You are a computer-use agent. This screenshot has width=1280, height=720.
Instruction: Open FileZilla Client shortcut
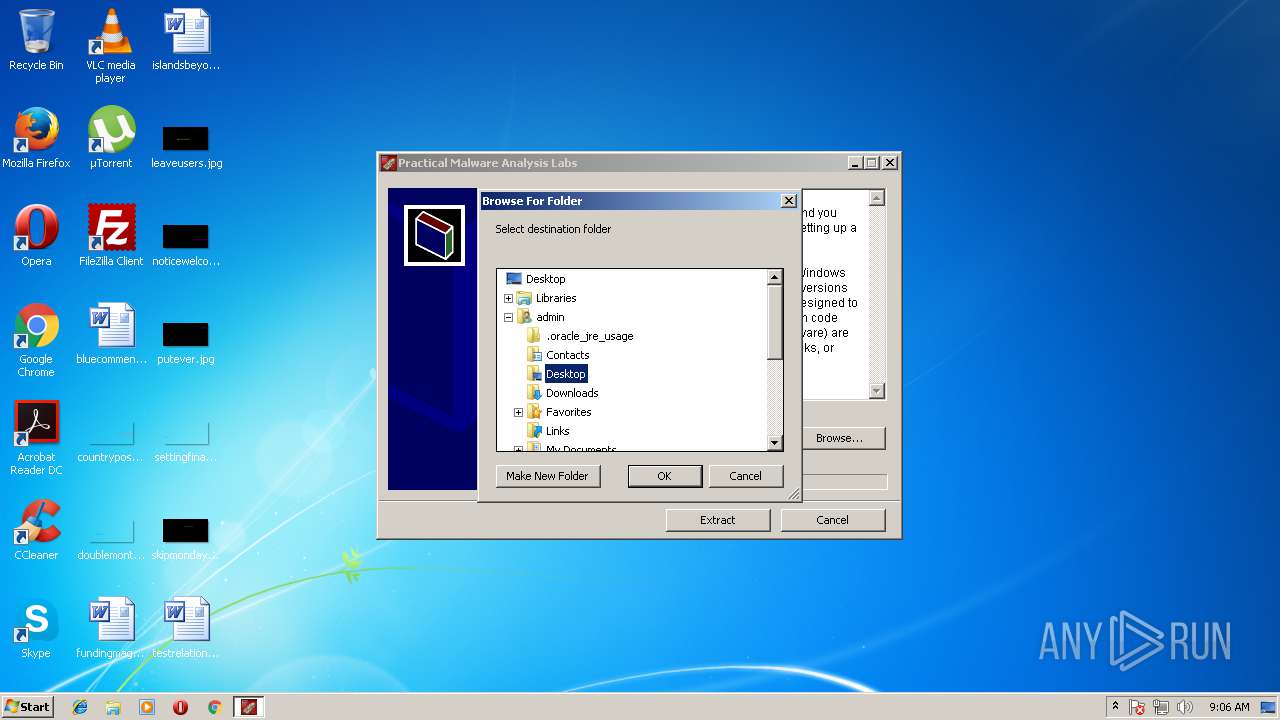(x=110, y=236)
